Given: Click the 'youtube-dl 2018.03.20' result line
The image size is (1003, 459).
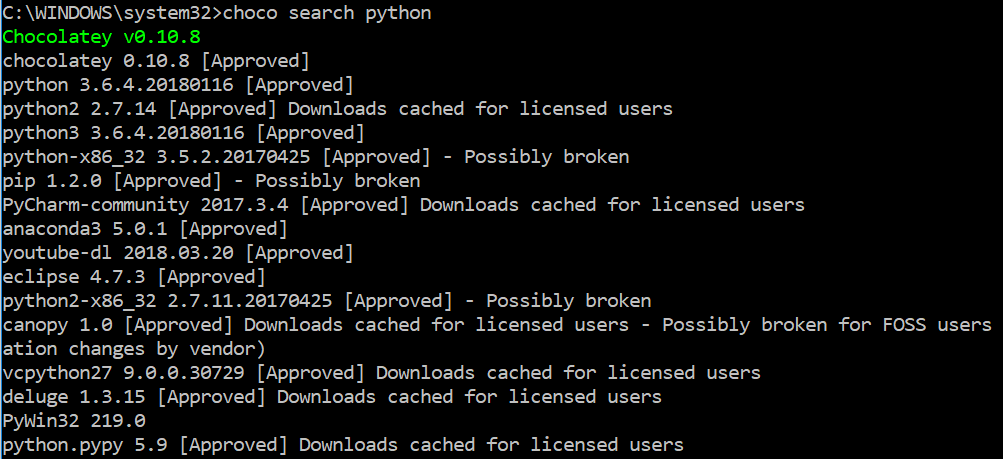Looking at the screenshot, I should [x=178, y=253].
